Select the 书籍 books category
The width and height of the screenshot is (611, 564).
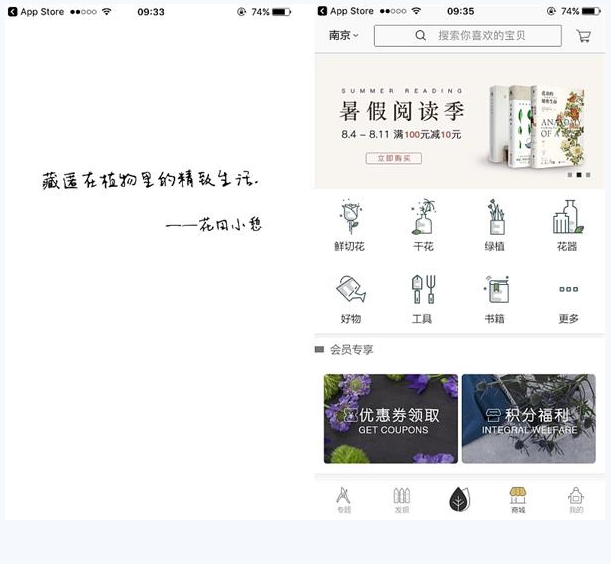click(x=495, y=297)
